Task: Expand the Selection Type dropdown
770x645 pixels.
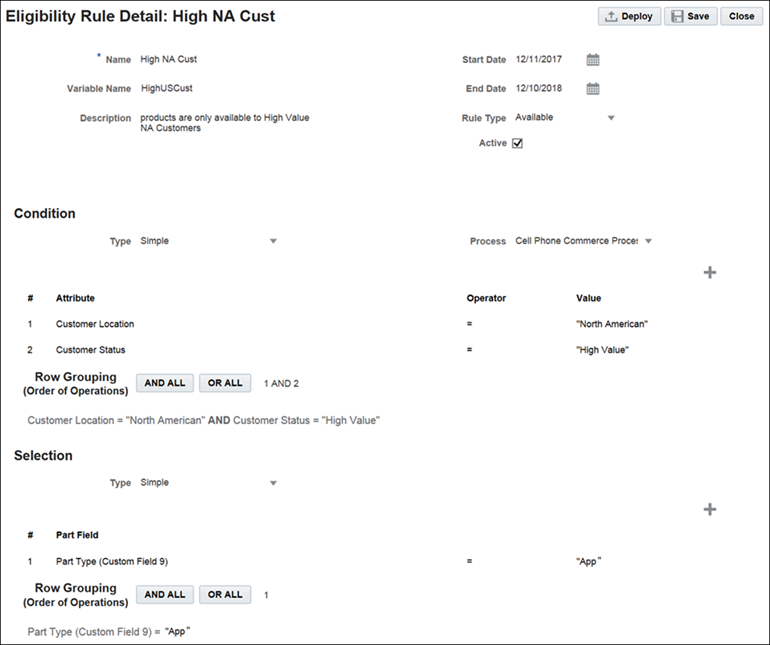Action: pyautogui.click(x=273, y=483)
